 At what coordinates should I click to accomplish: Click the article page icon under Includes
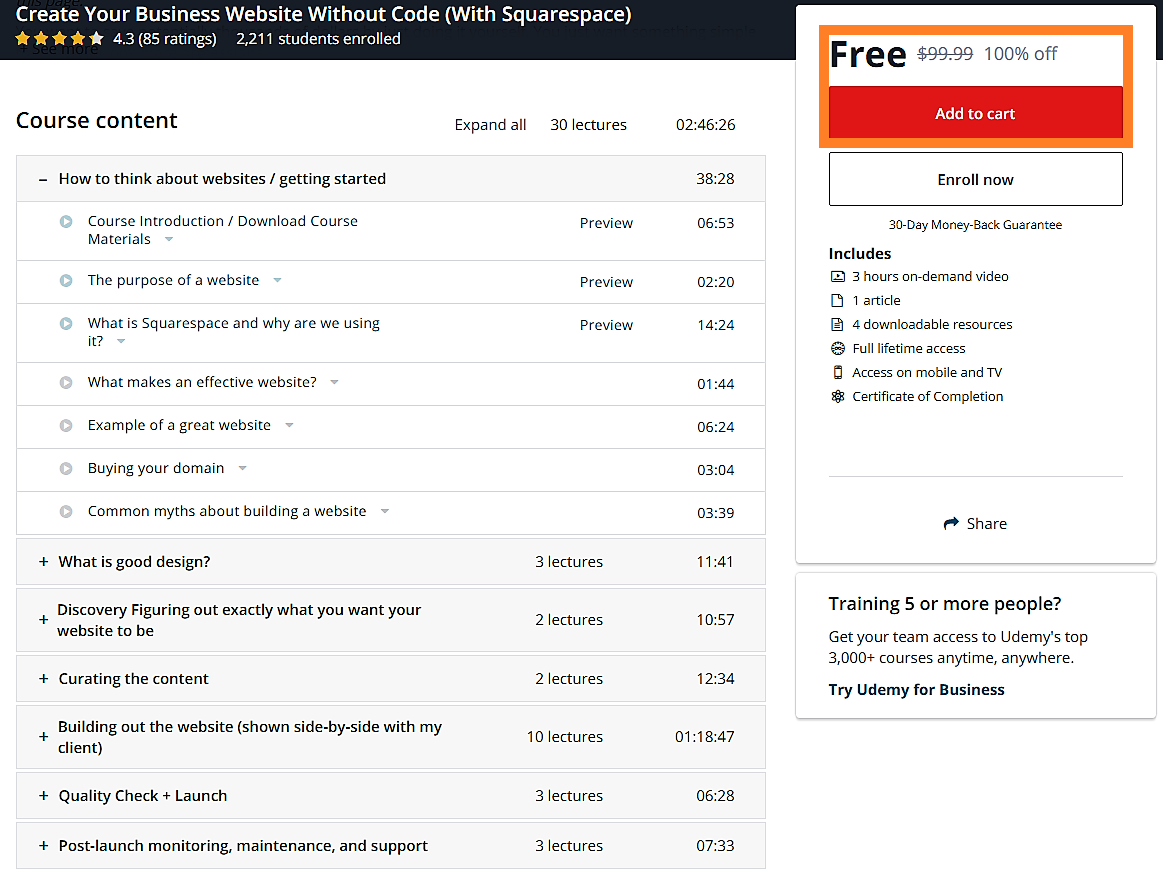837,300
